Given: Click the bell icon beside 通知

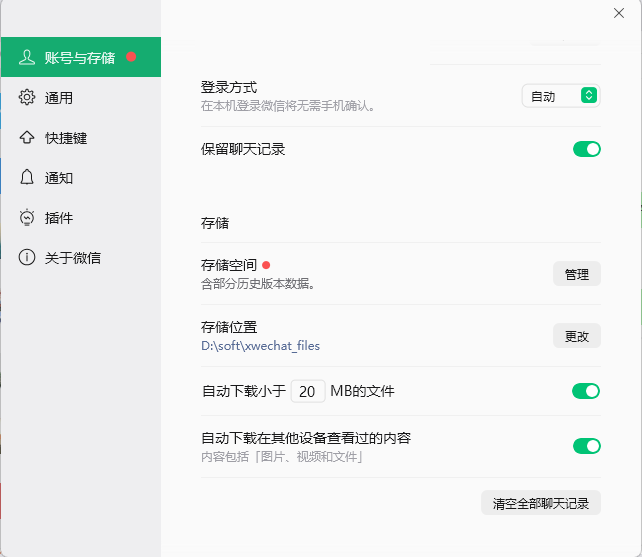Looking at the screenshot, I should 27,177.
